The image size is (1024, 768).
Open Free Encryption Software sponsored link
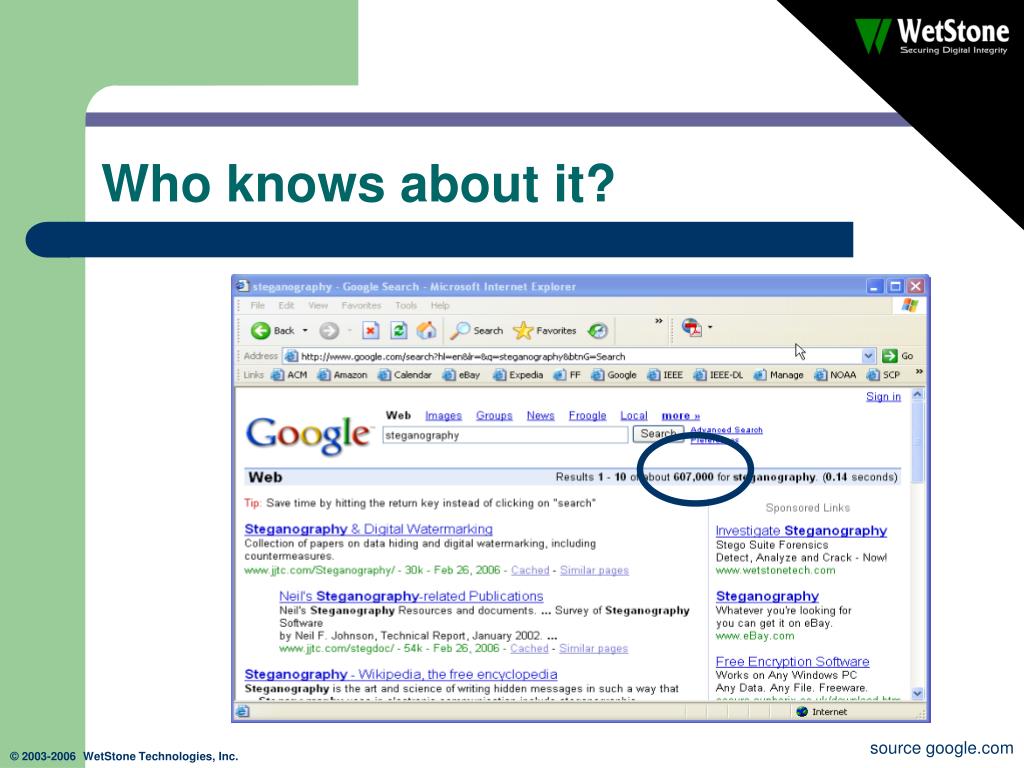(x=792, y=662)
